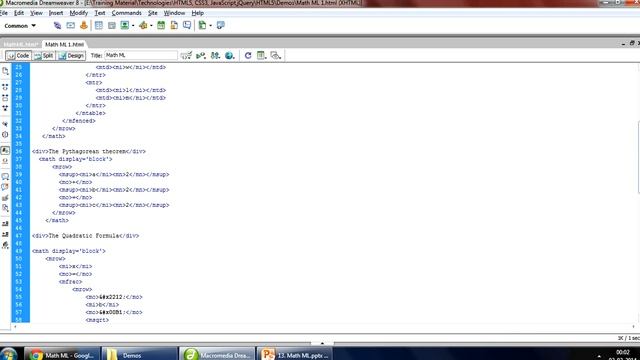Viewport: 640px width, 360px height.
Task: Switch to Code view
Action: point(18,56)
